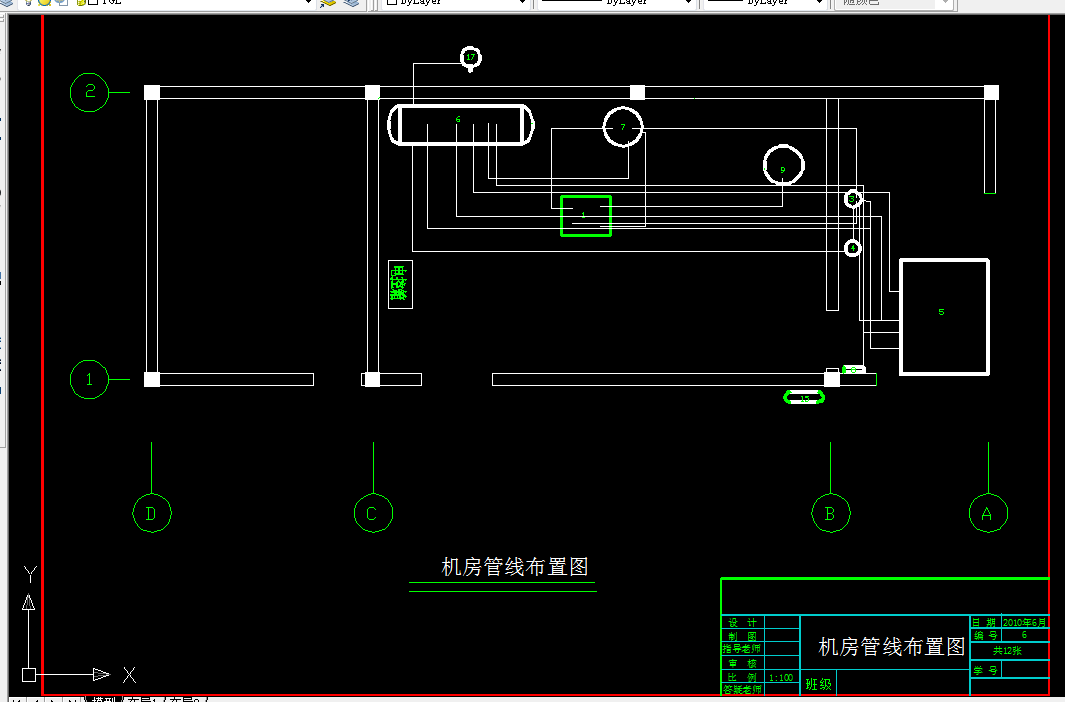Click the 指导老师 cell in title block
Screen dimensions: 1065x702
pos(743,649)
